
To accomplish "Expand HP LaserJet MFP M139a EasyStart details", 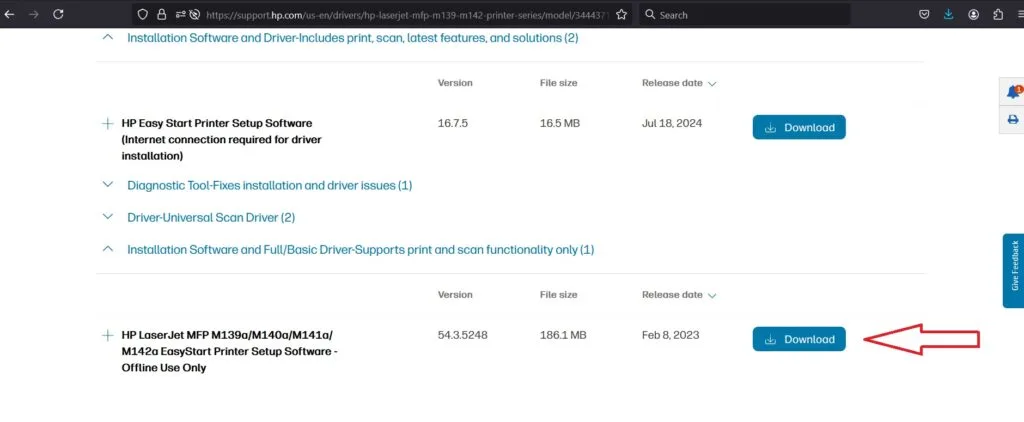I will [107, 335].
